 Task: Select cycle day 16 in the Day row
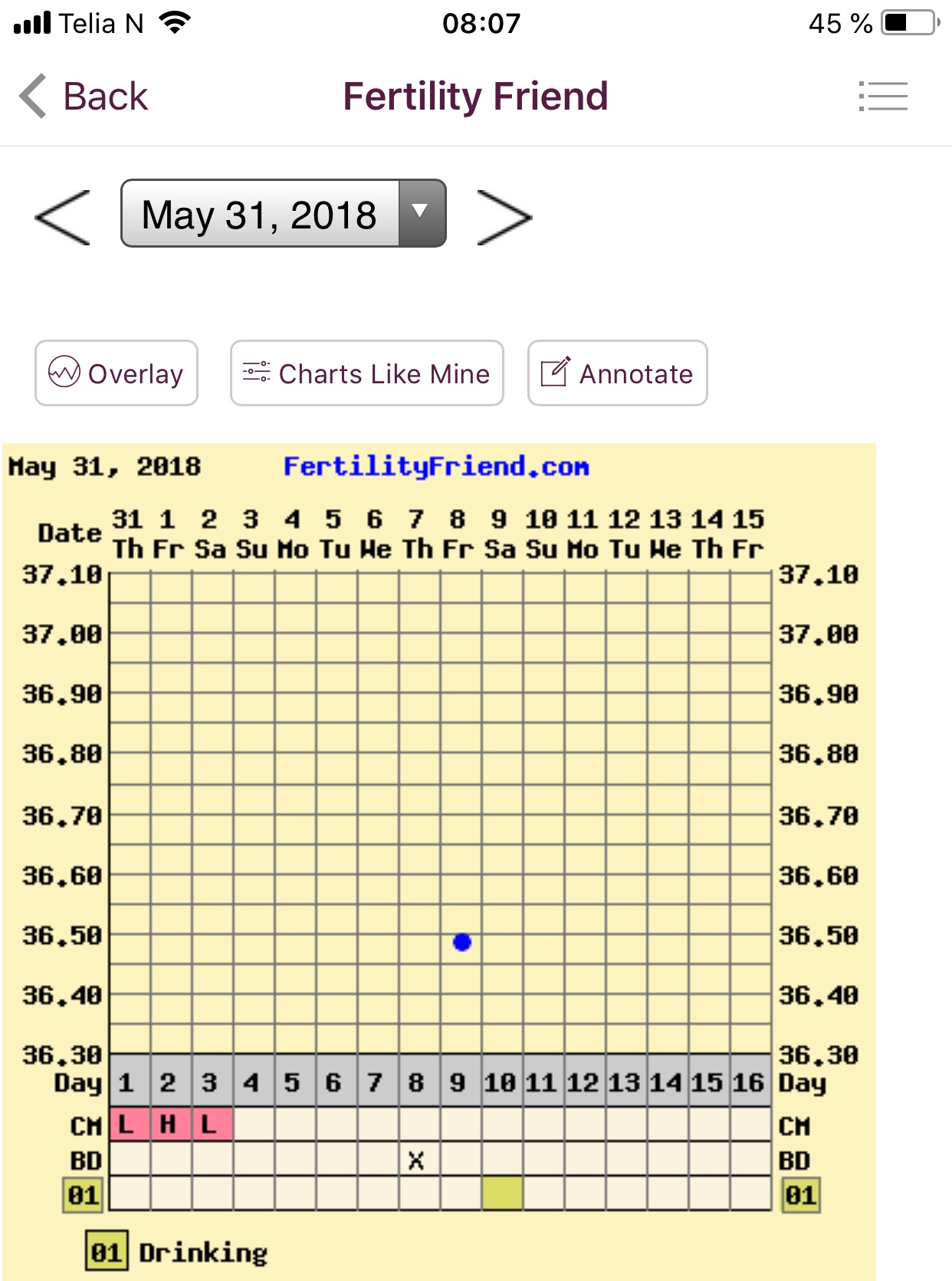coord(748,1082)
